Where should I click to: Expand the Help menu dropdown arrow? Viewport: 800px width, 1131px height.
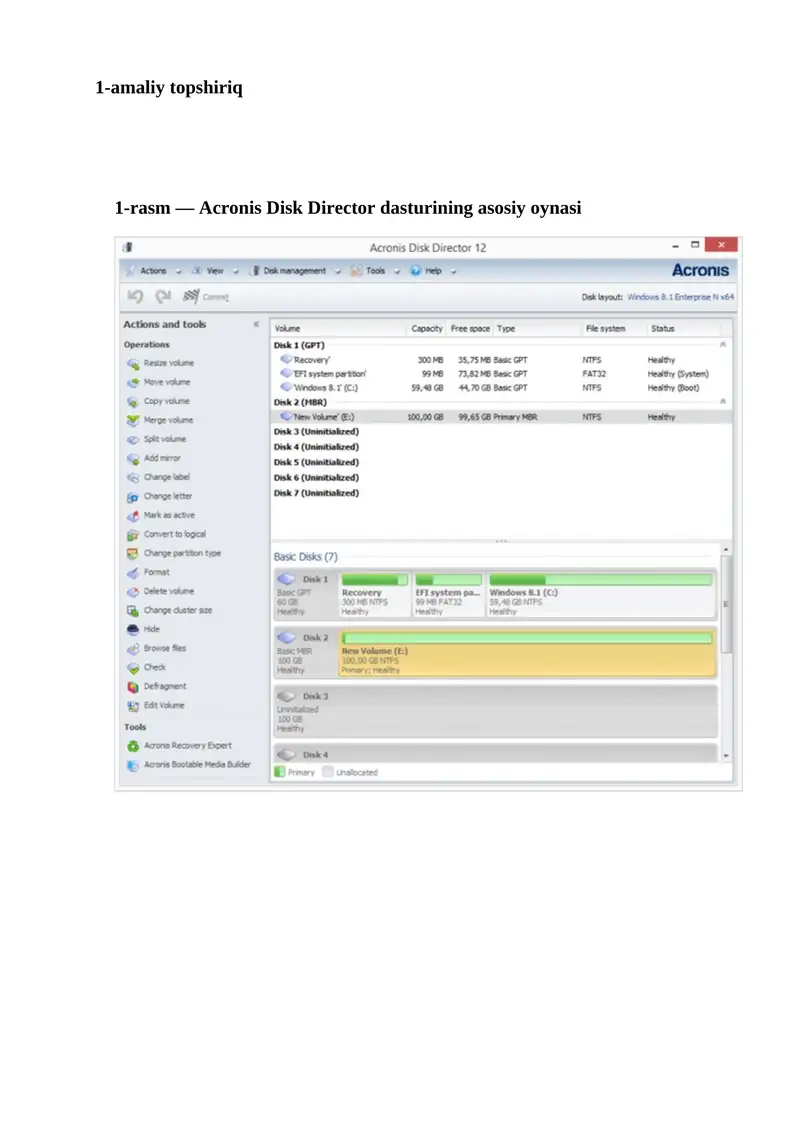pyautogui.click(x=453, y=272)
